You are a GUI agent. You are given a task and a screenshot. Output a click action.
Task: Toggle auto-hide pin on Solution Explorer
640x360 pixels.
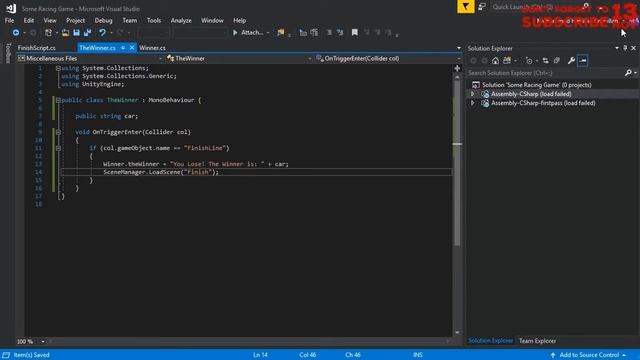[625, 48]
